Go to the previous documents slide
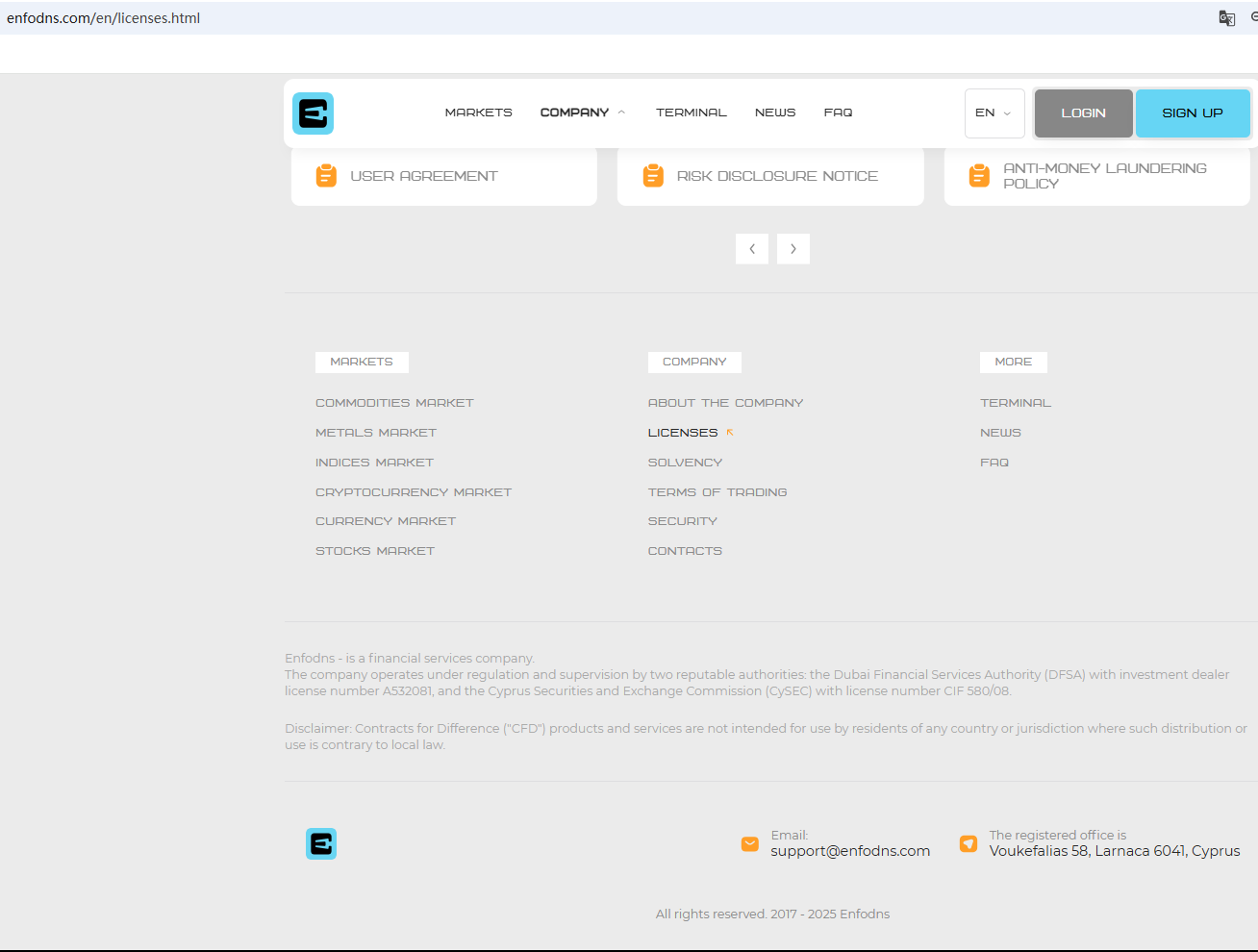1258x952 pixels. coord(752,249)
